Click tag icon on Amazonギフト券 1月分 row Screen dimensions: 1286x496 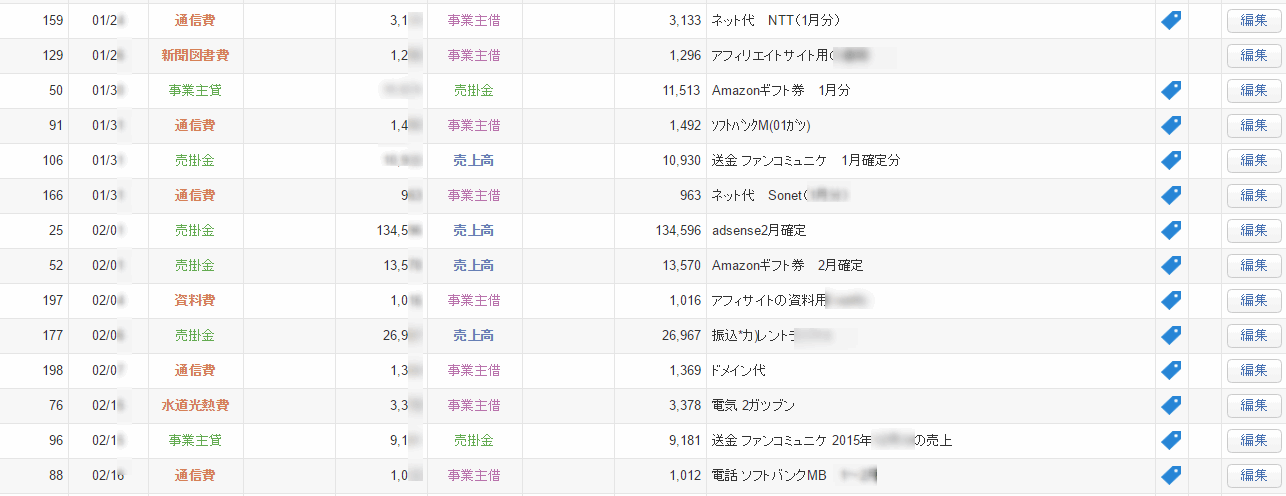[x=1171, y=90]
